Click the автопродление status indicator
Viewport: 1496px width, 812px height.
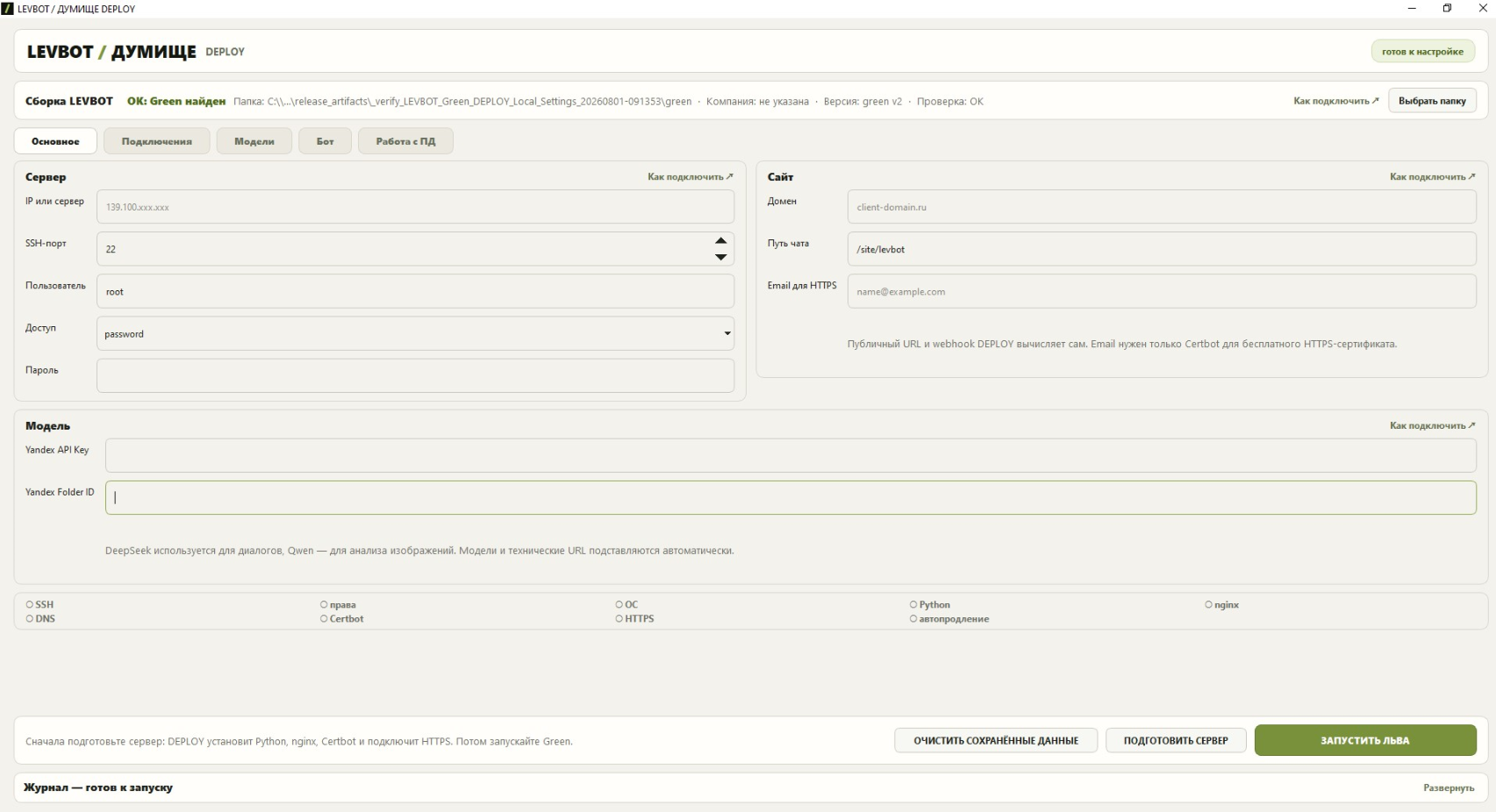[x=949, y=619]
